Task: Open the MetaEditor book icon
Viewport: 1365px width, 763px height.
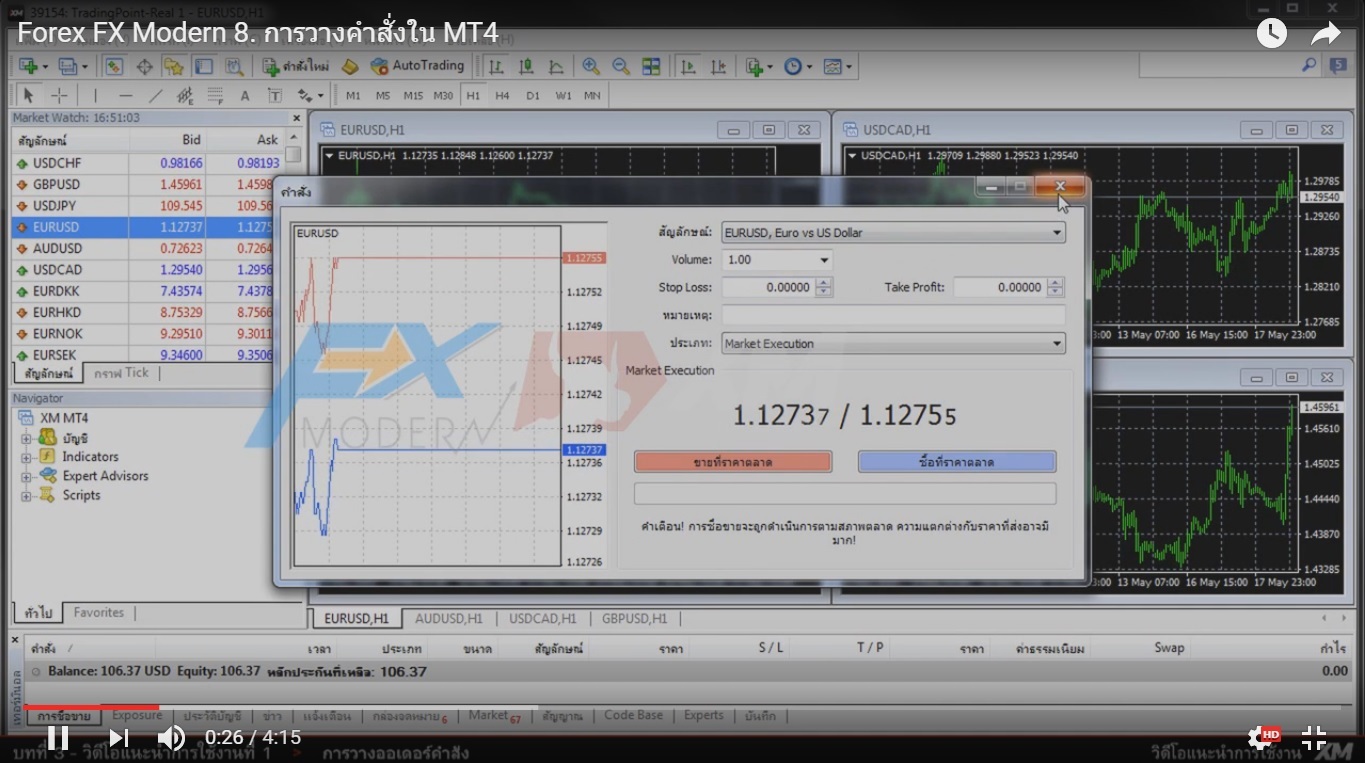Action: pos(350,66)
